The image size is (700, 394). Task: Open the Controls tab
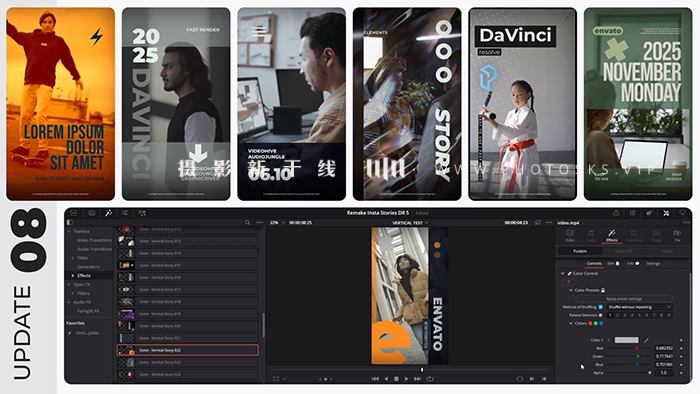(x=594, y=263)
